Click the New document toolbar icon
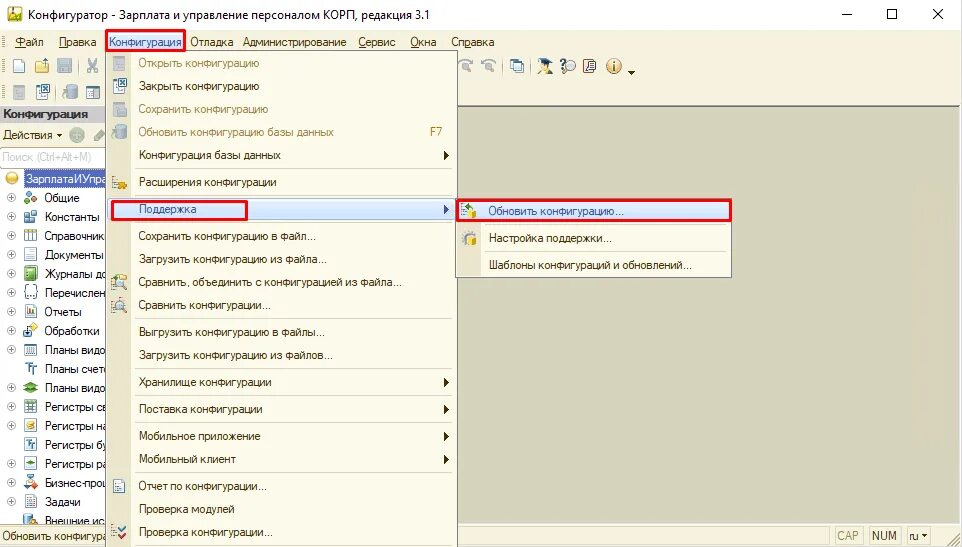 [19, 66]
